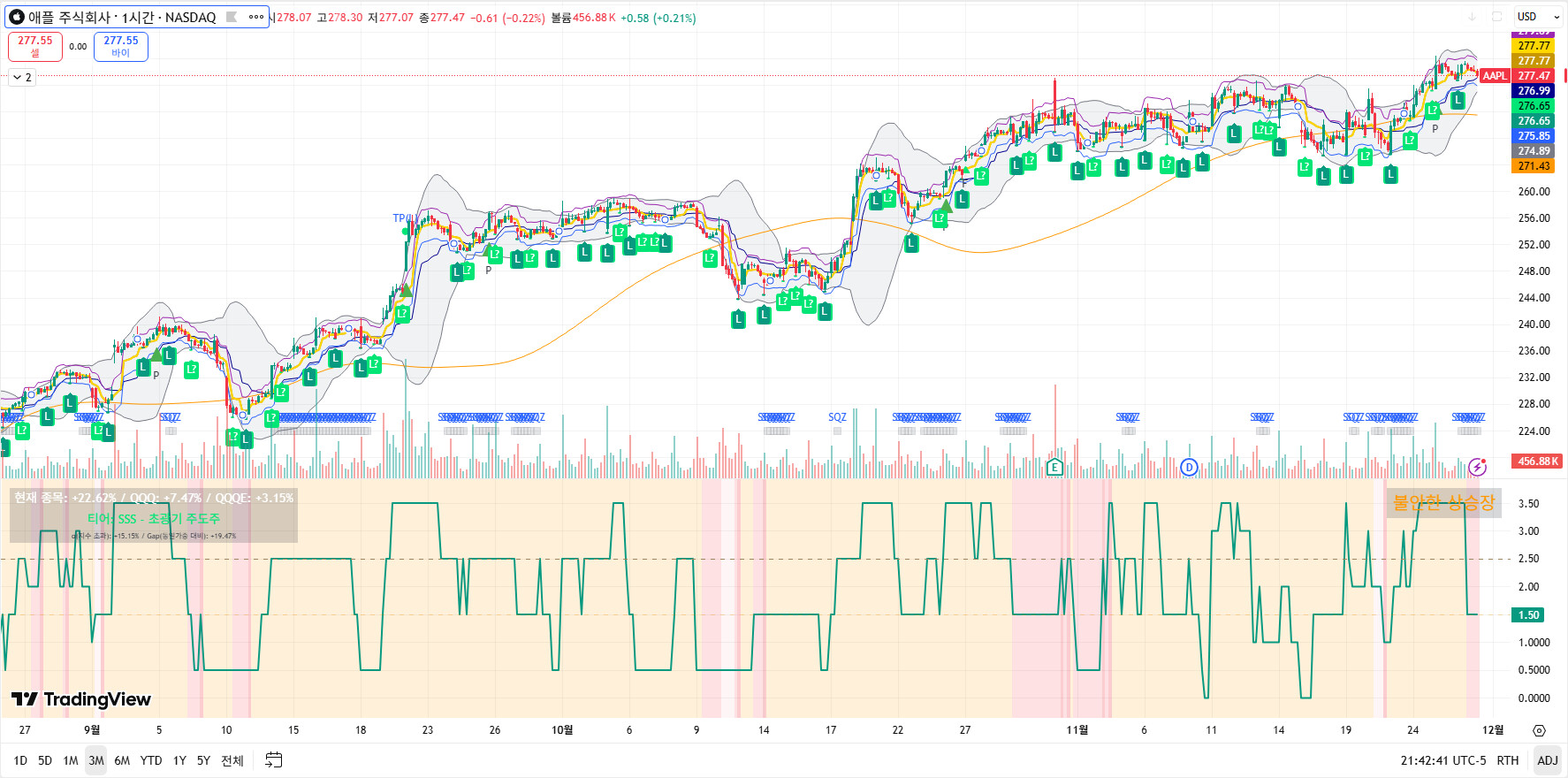The width and height of the screenshot is (1568, 778).
Task: Click the 11월 date label on time axis
Action: (1077, 730)
